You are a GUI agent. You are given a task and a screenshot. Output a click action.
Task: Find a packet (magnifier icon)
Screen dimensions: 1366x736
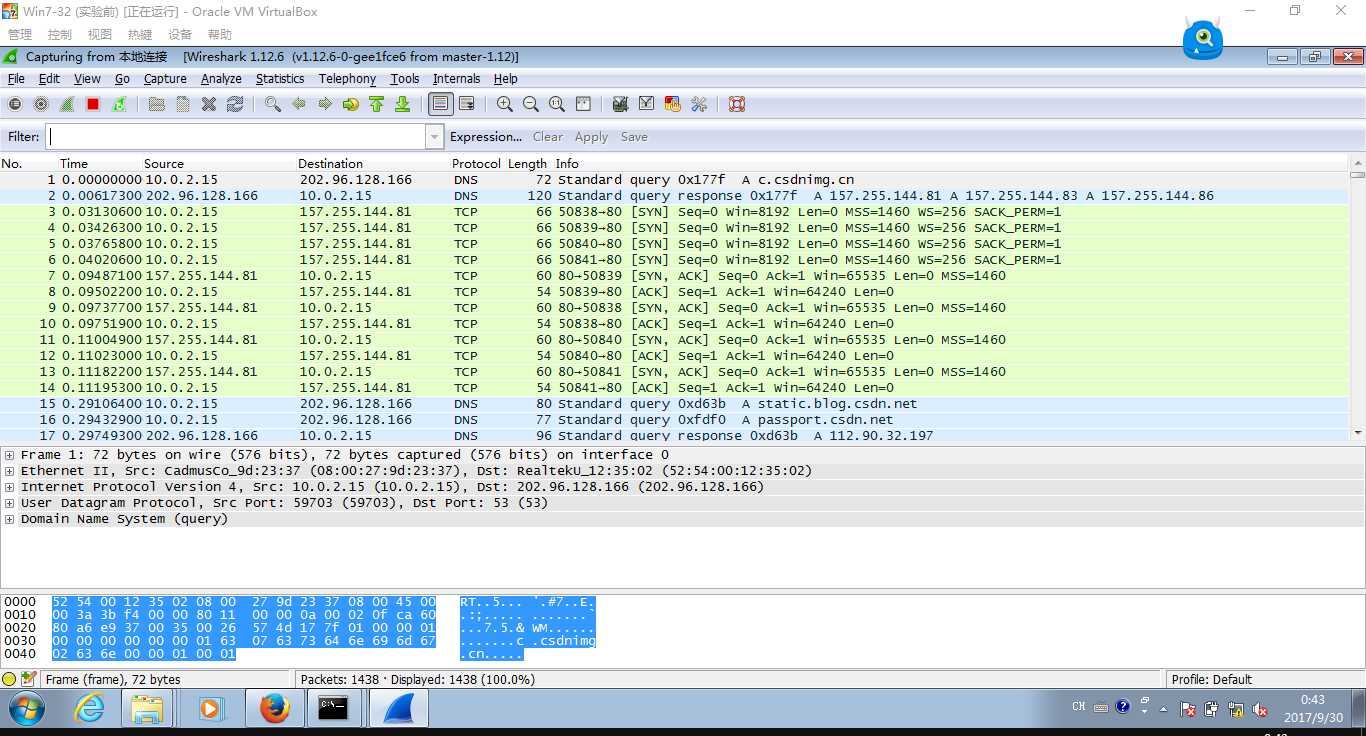click(x=273, y=104)
